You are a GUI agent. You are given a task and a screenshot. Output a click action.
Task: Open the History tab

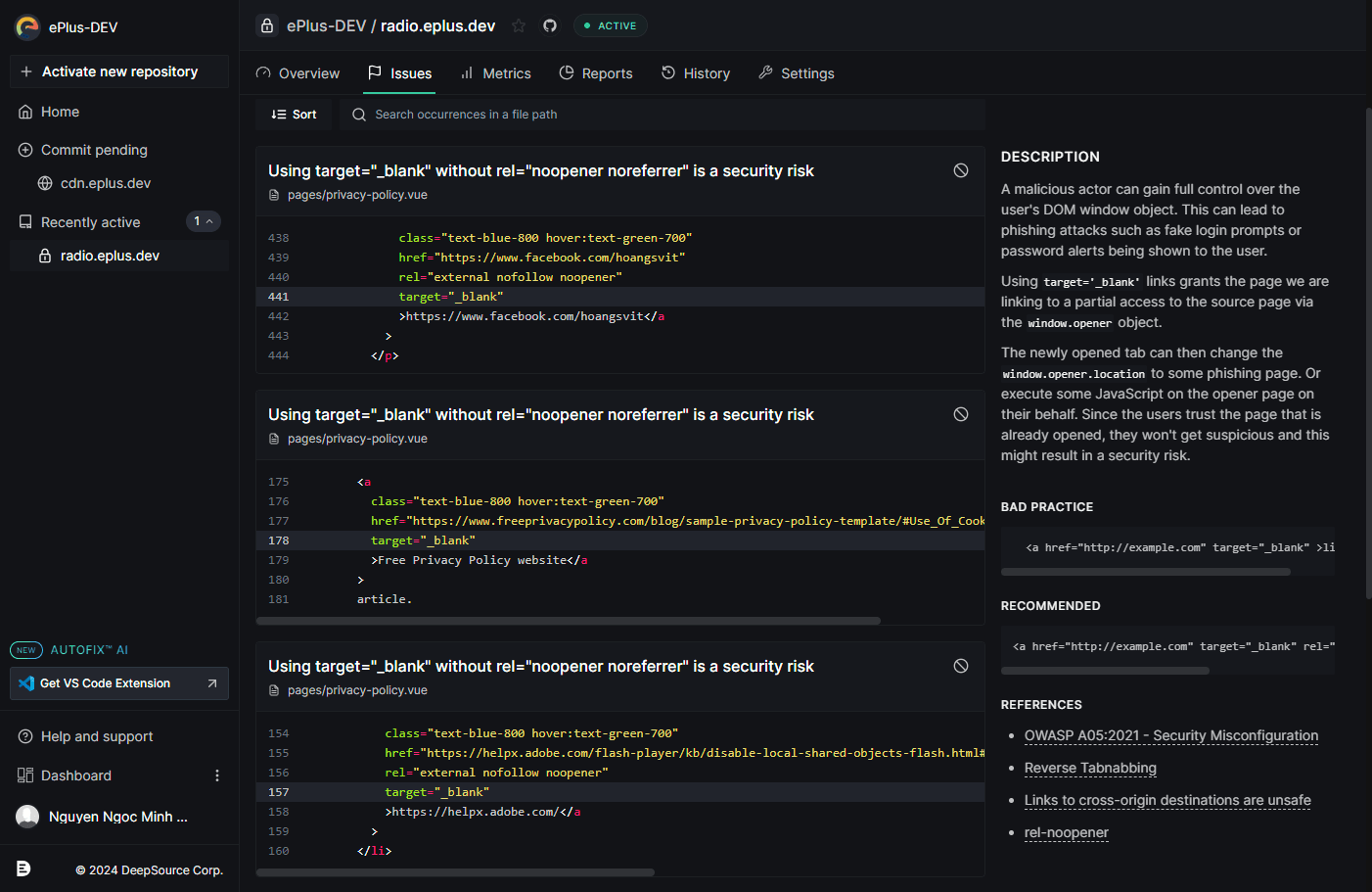tap(696, 73)
